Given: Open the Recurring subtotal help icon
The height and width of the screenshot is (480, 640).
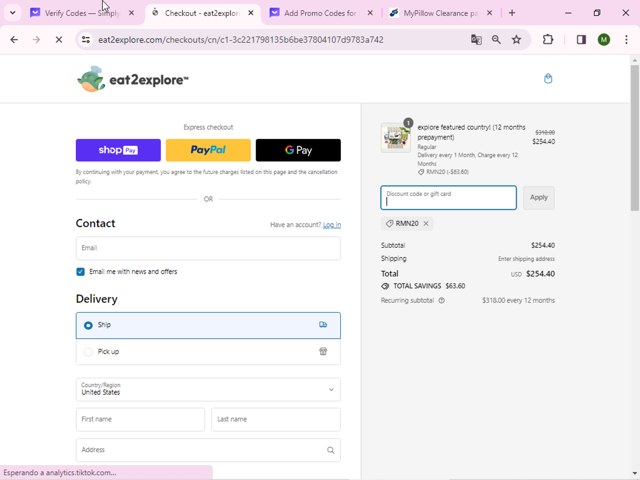Looking at the screenshot, I should [442, 300].
